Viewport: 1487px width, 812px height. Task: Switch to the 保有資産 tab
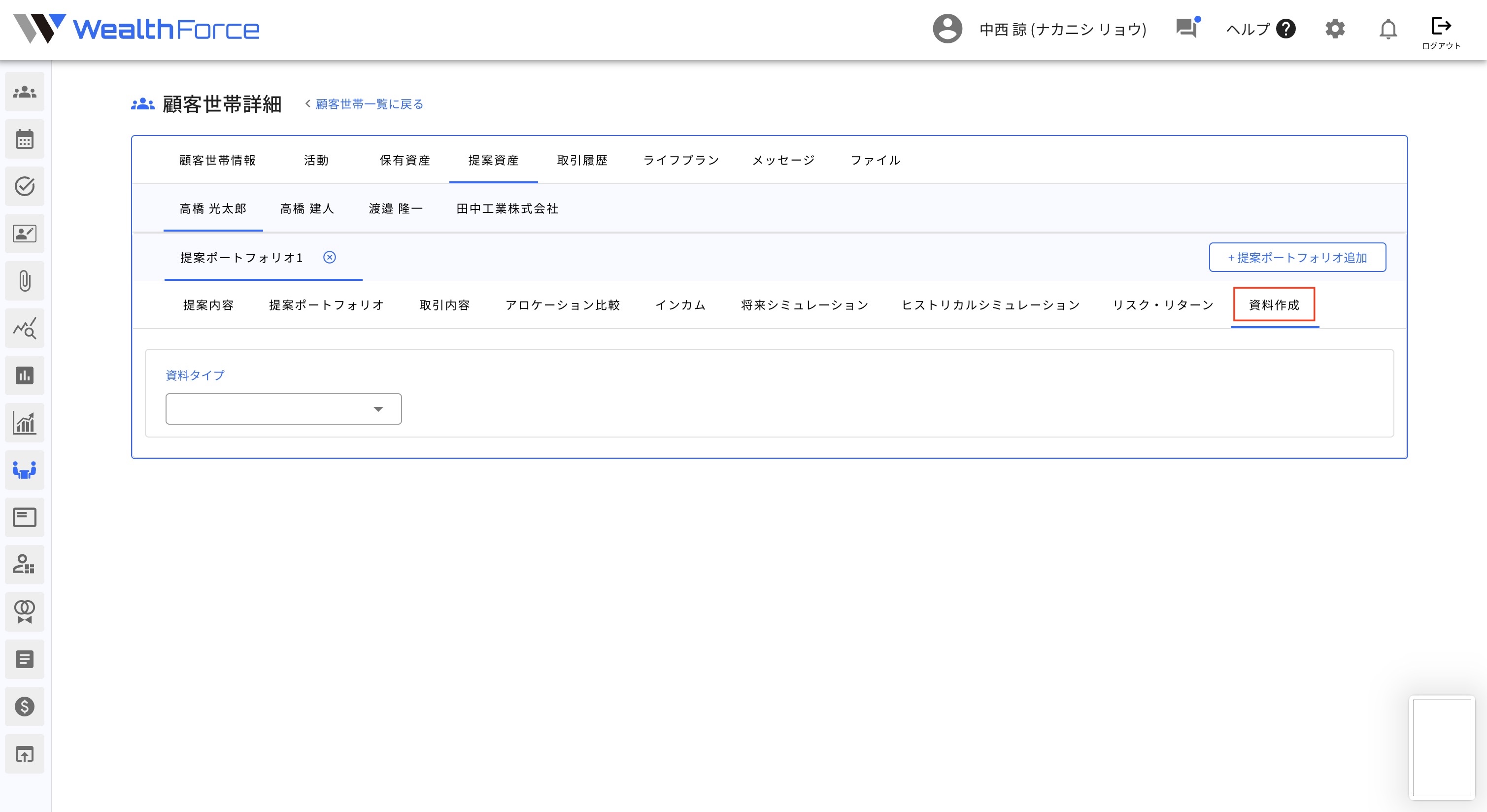pyautogui.click(x=405, y=161)
